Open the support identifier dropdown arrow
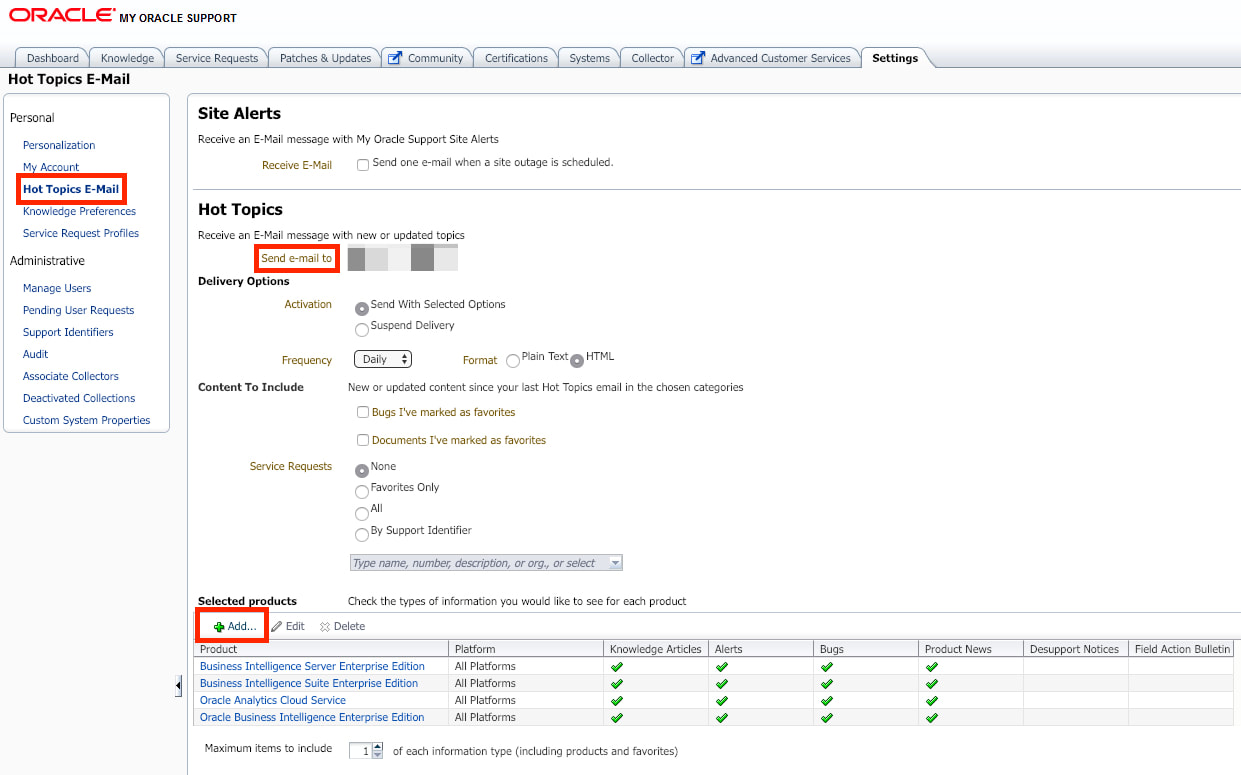This screenshot has height=775, width=1241. [x=615, y=563]
